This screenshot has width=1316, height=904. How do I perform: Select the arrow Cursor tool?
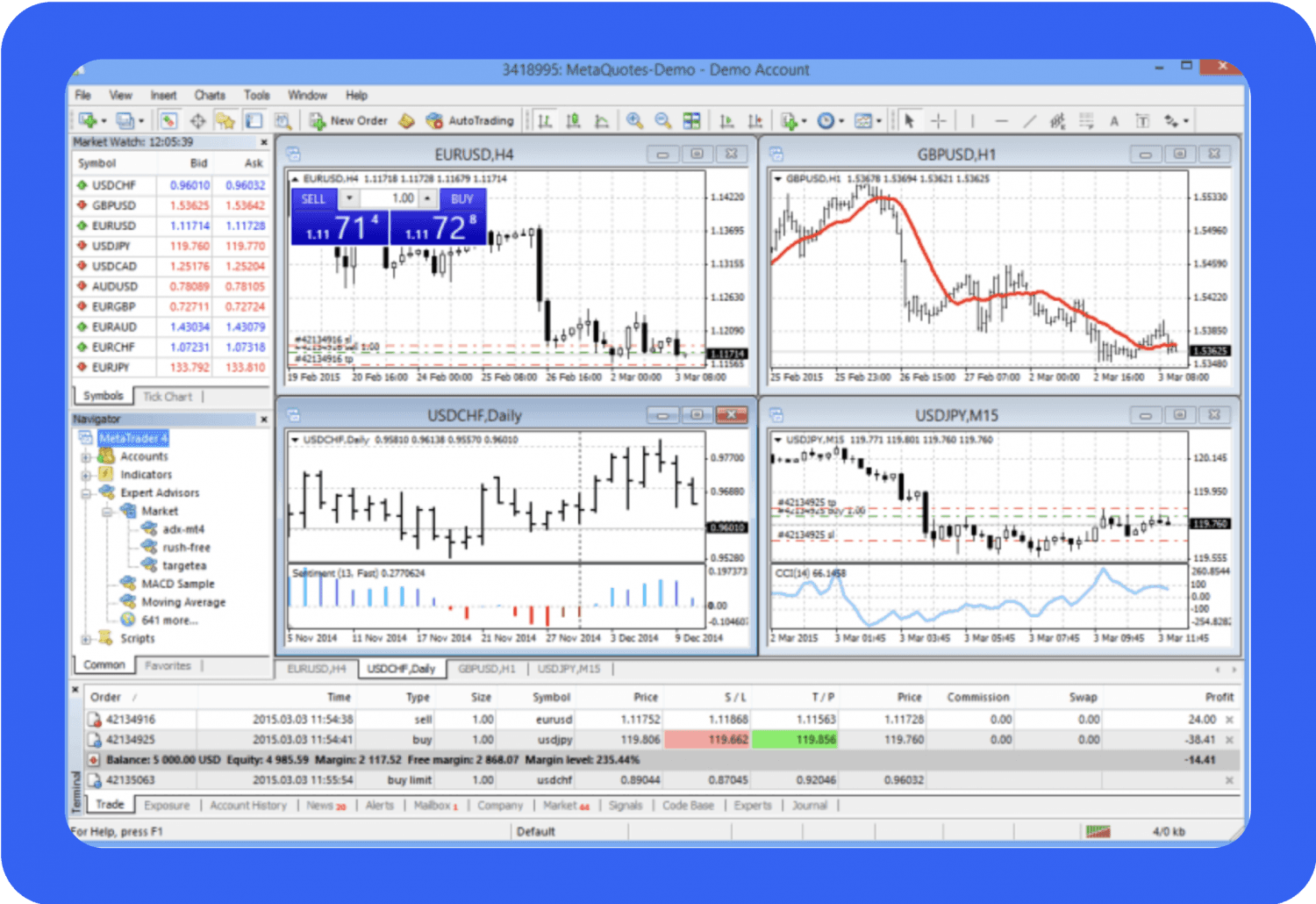(x=909, y=120)
